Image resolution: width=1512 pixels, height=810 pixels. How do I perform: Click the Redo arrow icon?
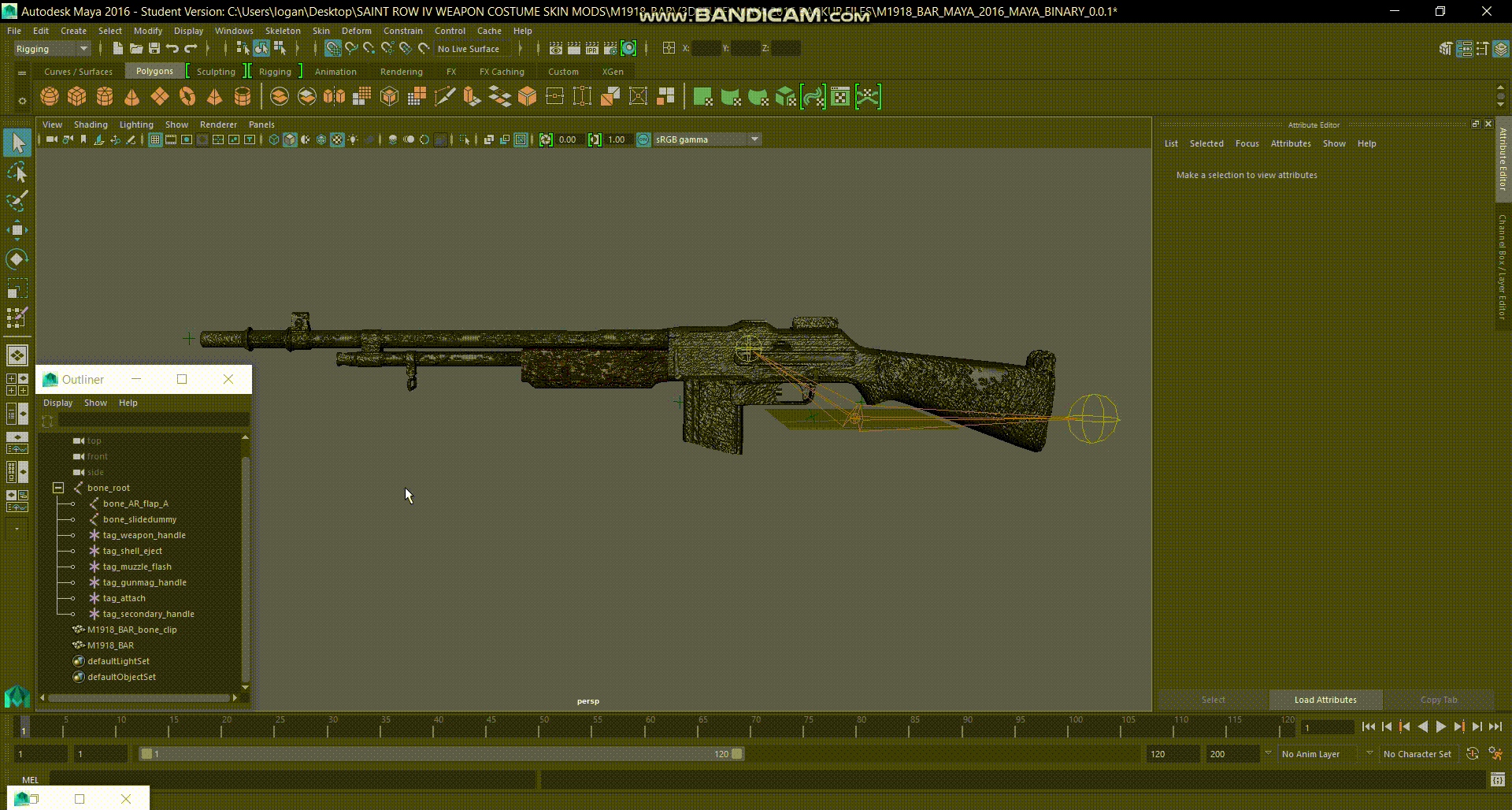click(191, 49)
